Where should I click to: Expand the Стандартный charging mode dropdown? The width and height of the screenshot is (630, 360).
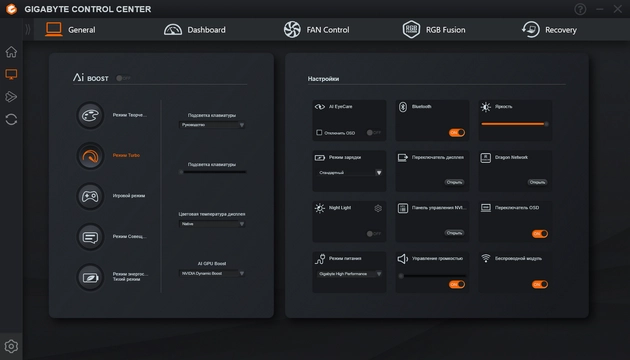click(x=349, y=173)
